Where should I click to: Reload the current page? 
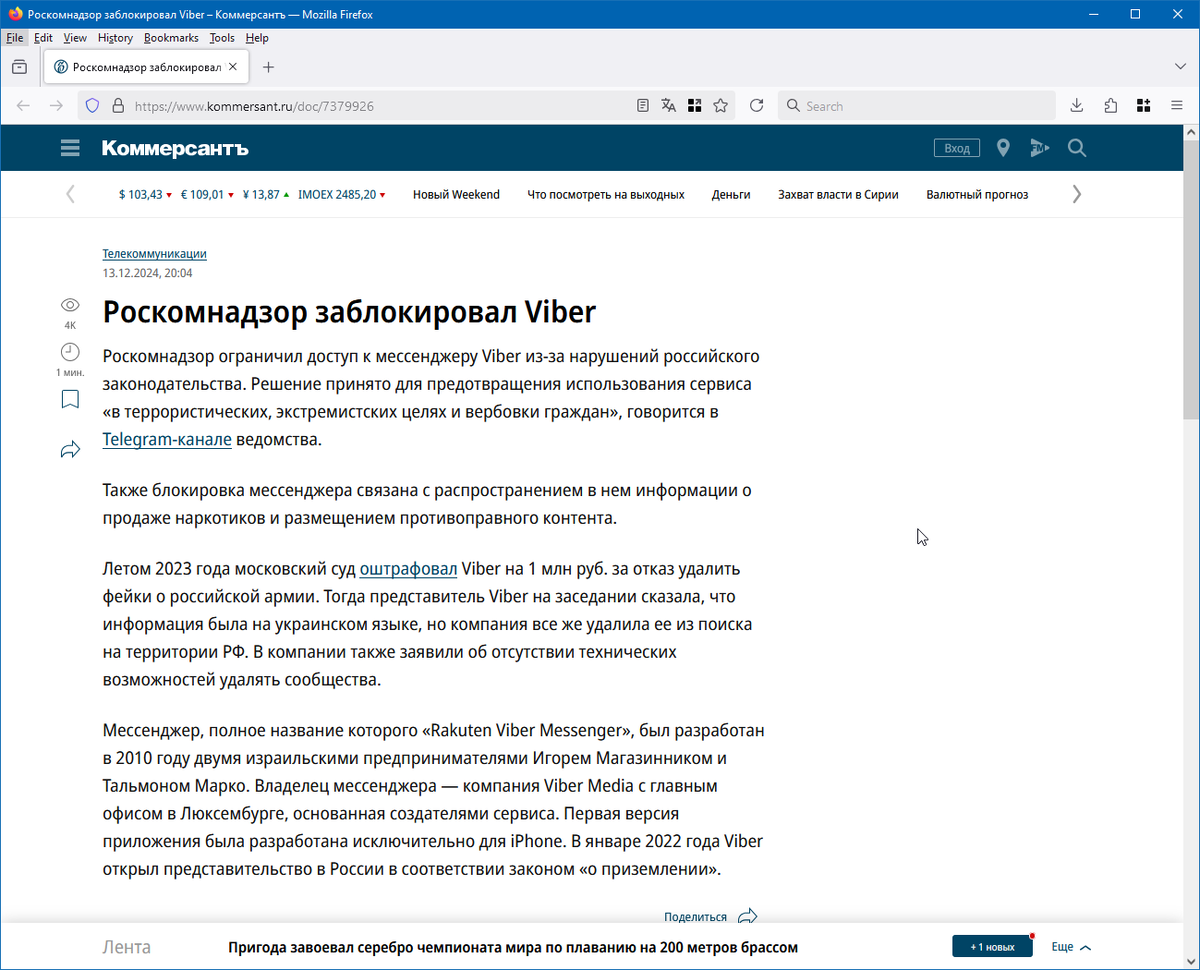(x=757, y=105)
